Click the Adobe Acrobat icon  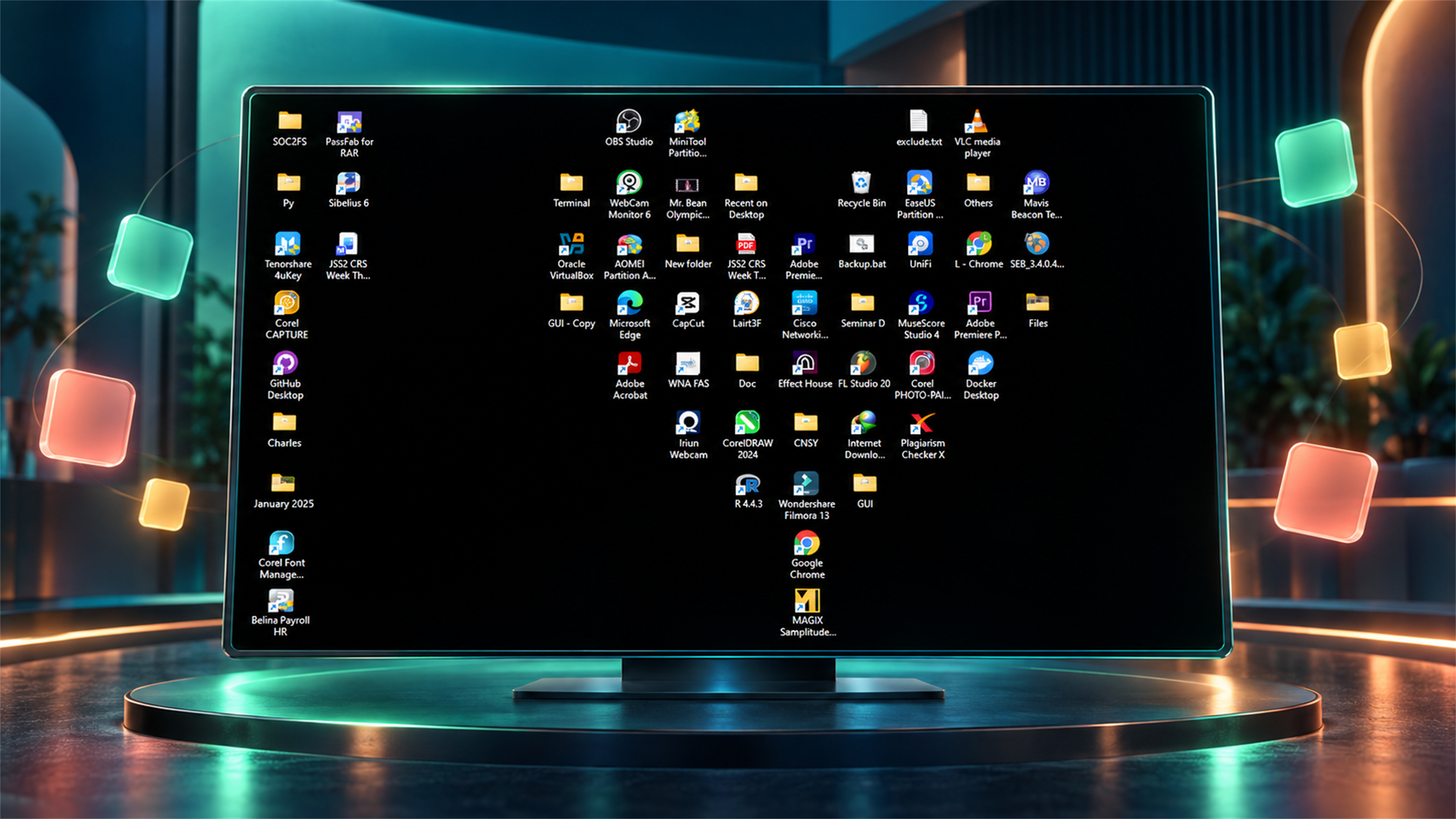click(630, 364)
